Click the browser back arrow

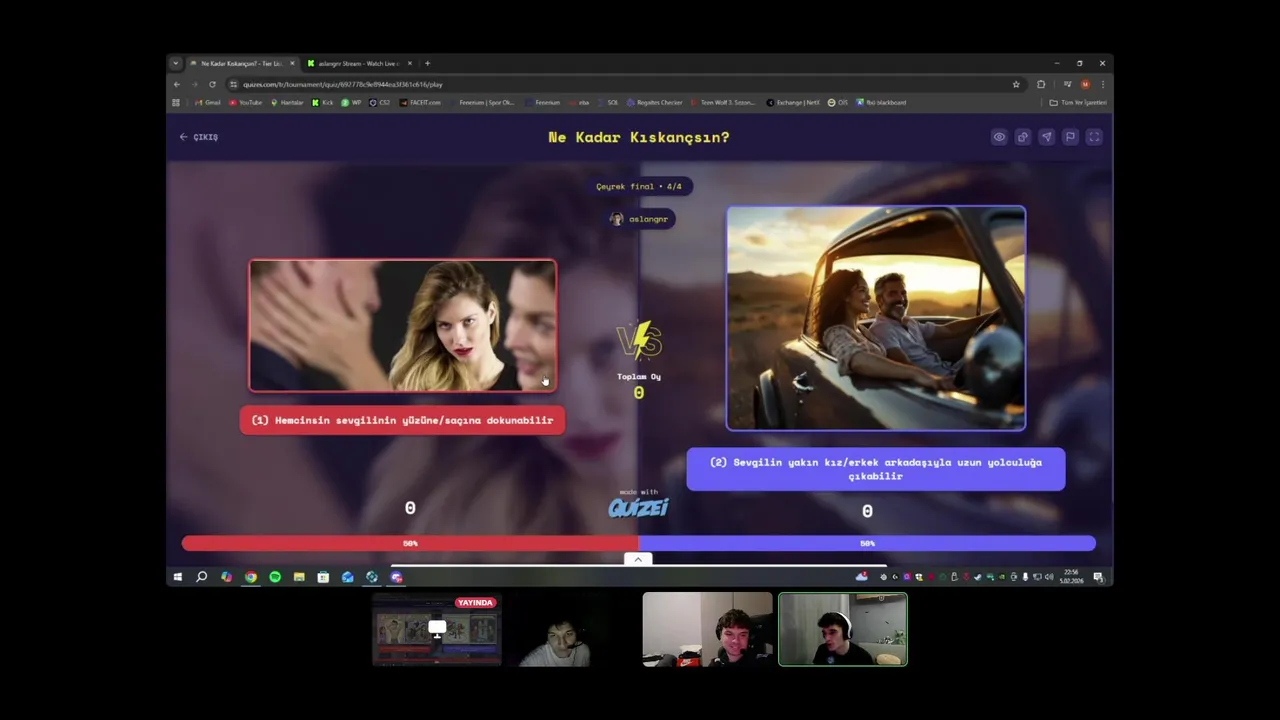(177, 84)
